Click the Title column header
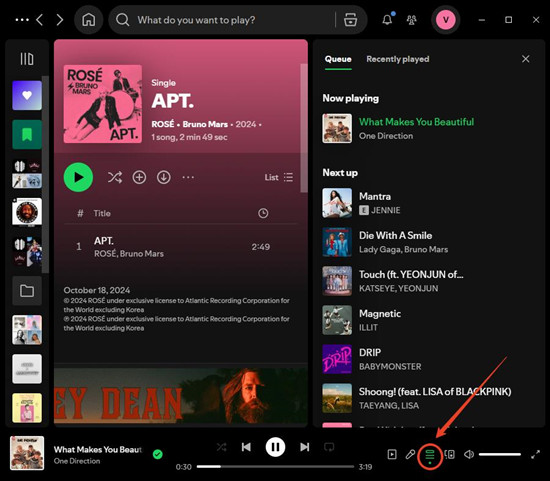This screenshot has height=481, width=550. 102,213
